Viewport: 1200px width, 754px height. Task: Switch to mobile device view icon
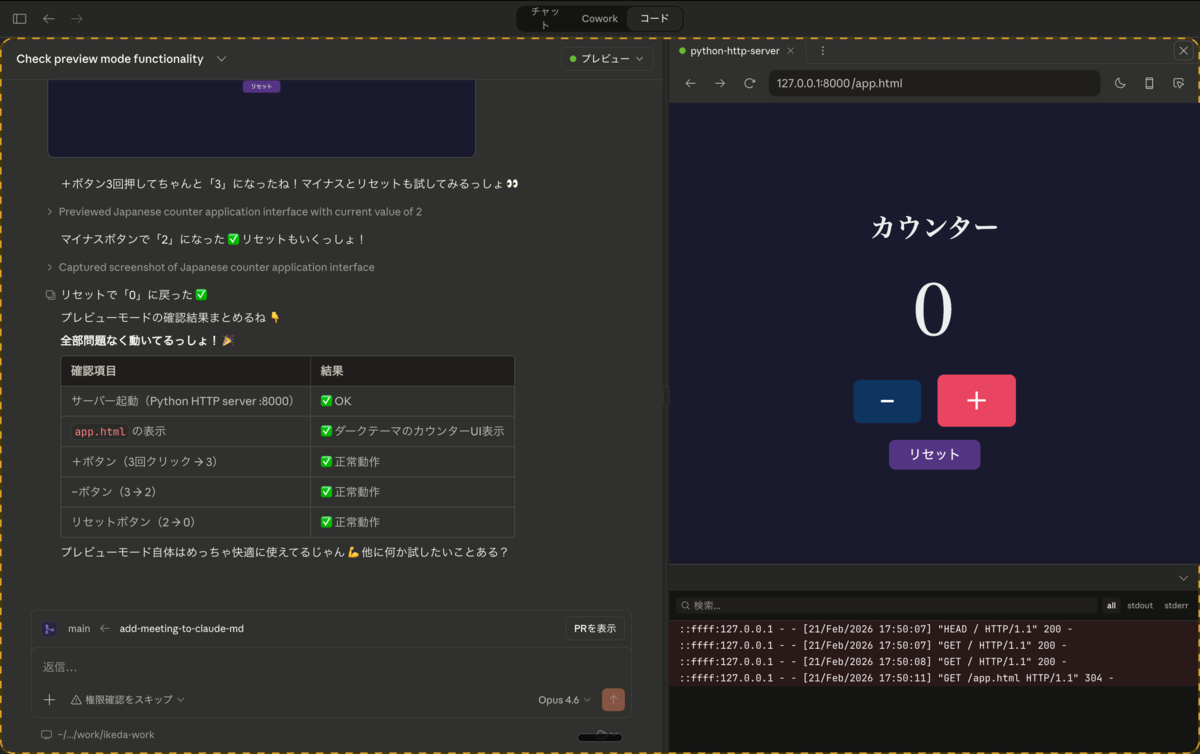pyautogui.click(x=1149, y=83)
